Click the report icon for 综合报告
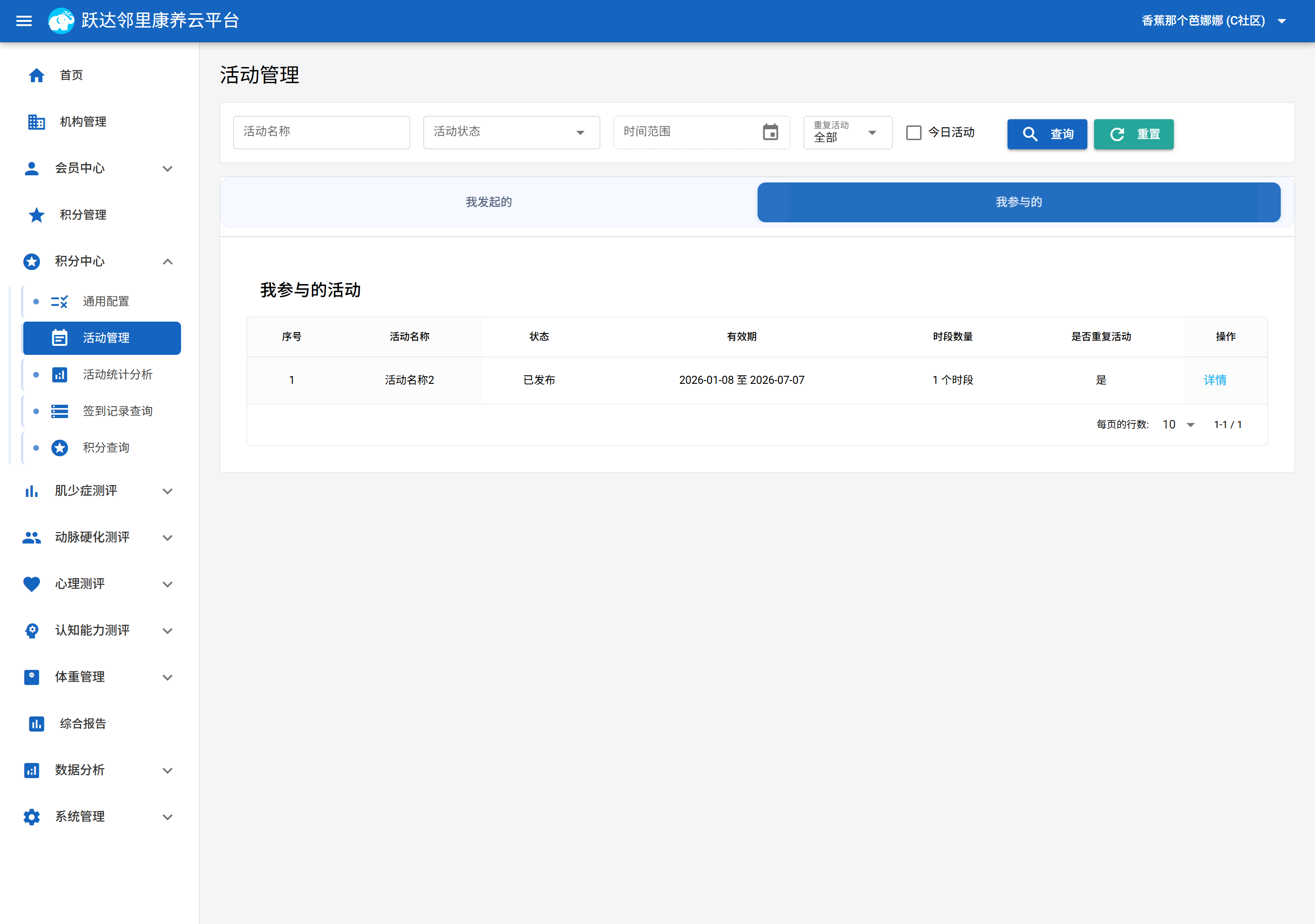This screenshot has height=924, width=1315. 37,724
